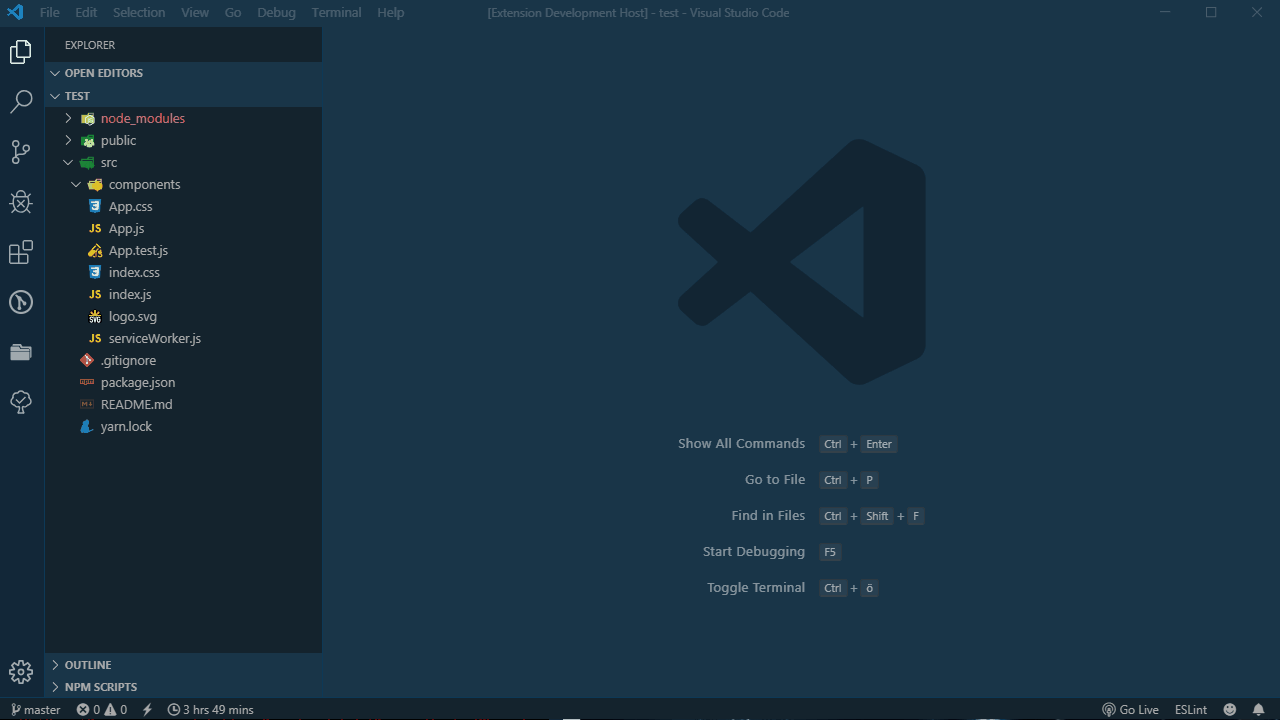Viewport: 1280px width, 720px height.
Task: Open the View menu
Action: [x=195, y=12]
